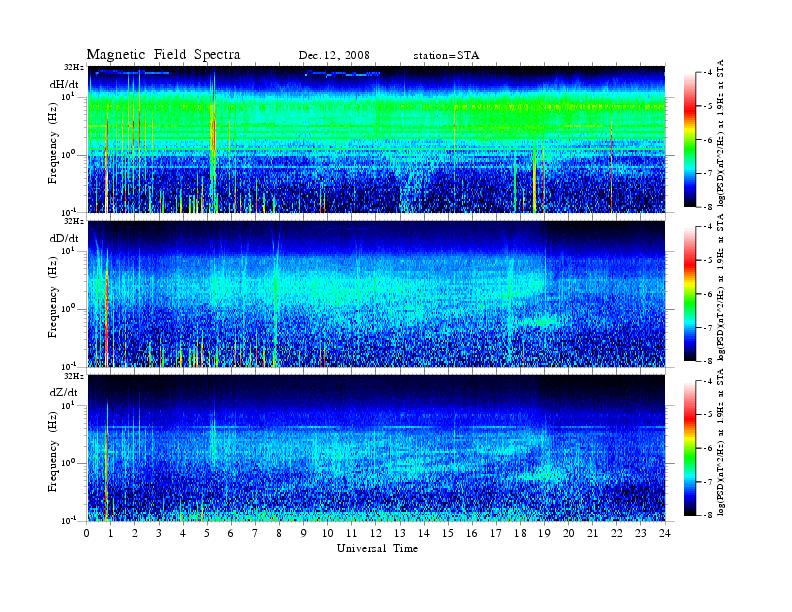Click the dD/dt spectrogram plot
Screen dimensions: 792x612
pos(376,293)
